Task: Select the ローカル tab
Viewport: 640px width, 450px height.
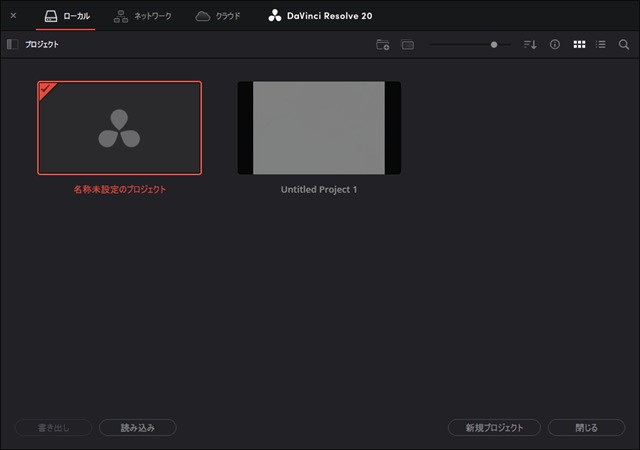Action: [66, 16]
